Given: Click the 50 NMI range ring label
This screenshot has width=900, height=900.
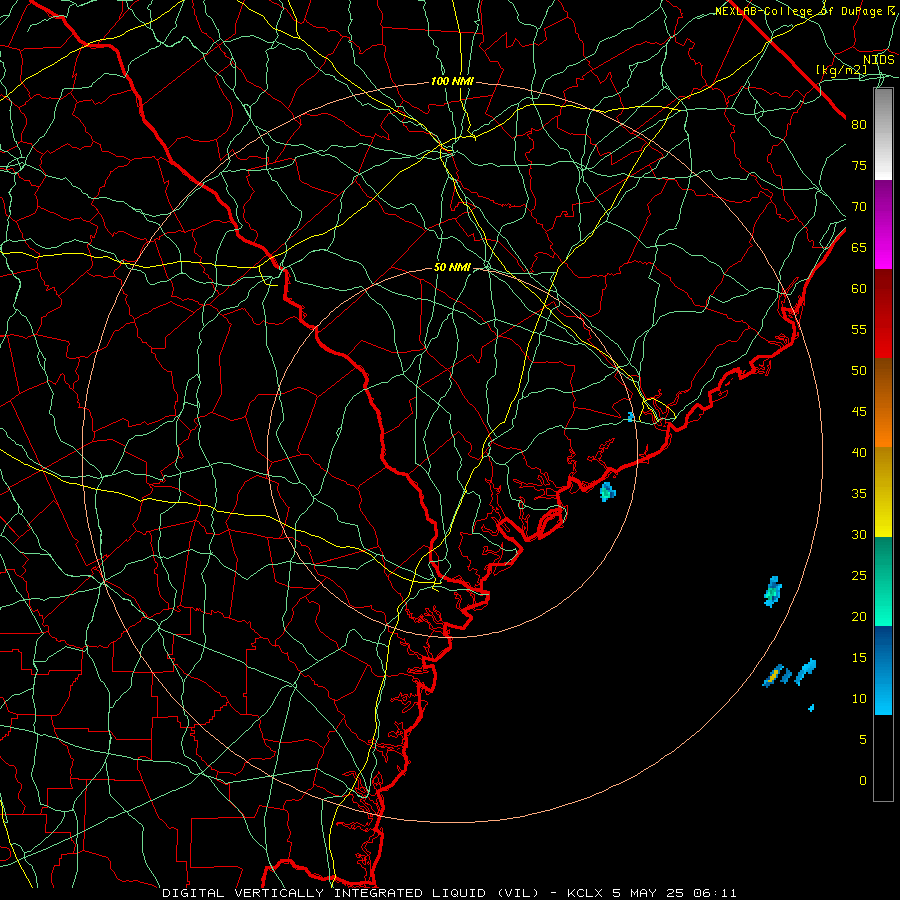Looking at the screenshot, I should click(452, 267).
